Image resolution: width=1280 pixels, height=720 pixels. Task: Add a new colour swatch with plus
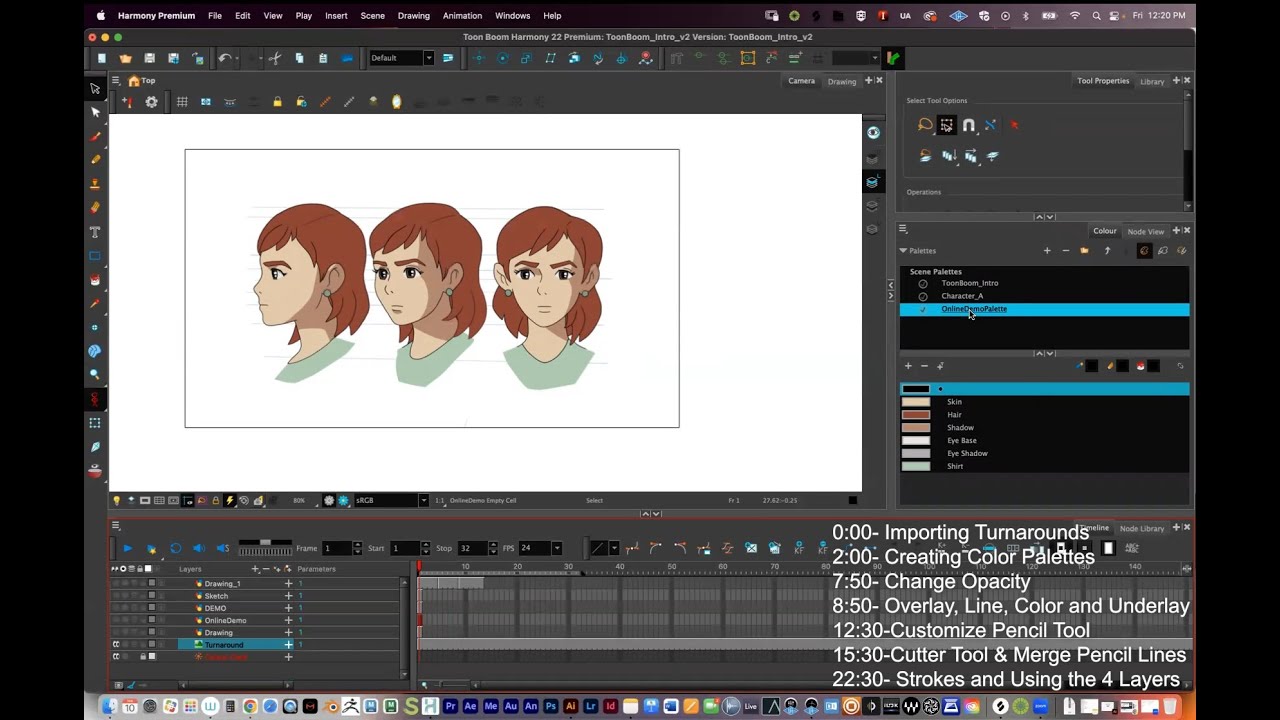908,366
